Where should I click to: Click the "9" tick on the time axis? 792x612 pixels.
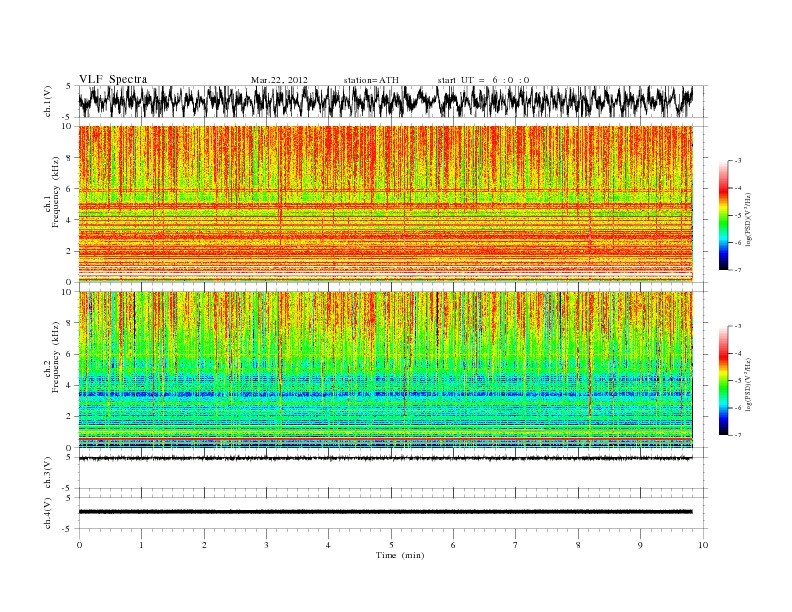pos(640,545)
